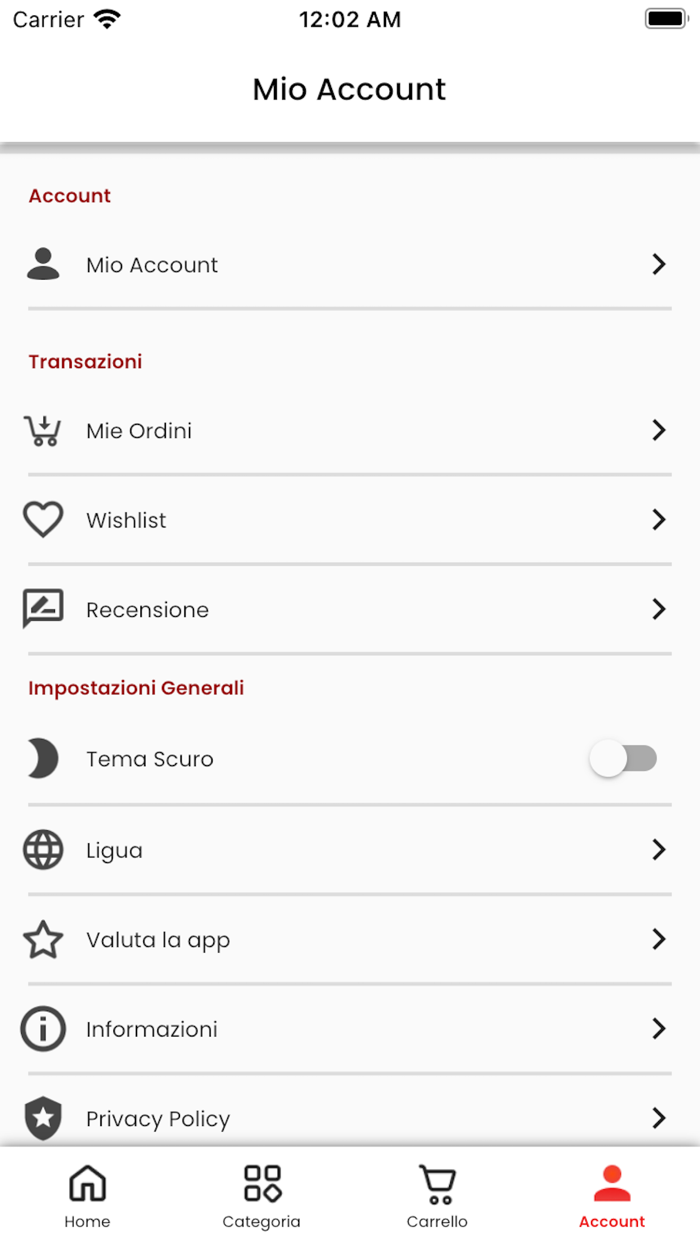The width and height of the screenshot is (700, 1244).
Task: Click the heart Wishlist icon
Action: tap(43, 520)
